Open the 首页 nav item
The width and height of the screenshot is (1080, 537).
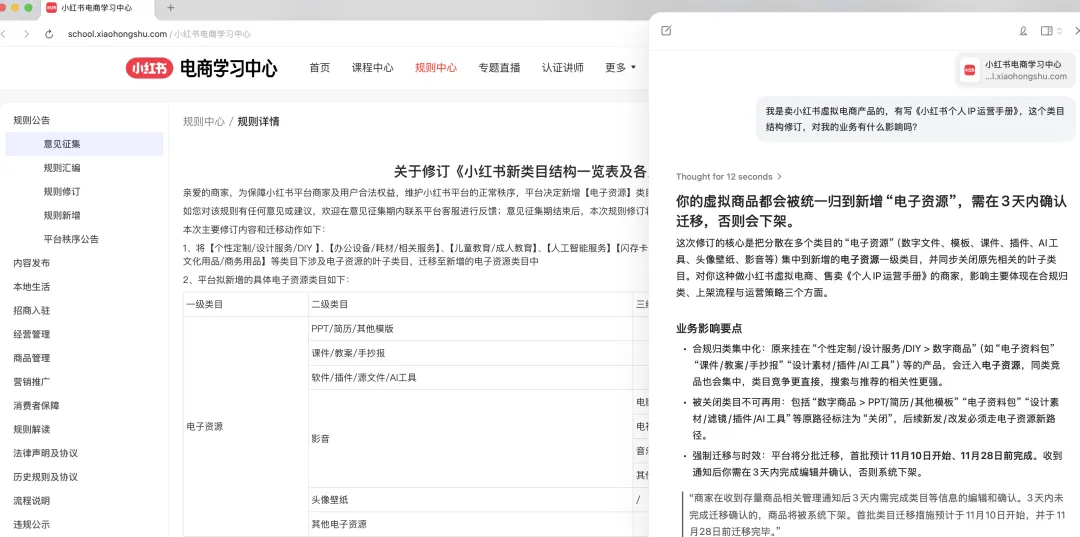coord(319,68)
